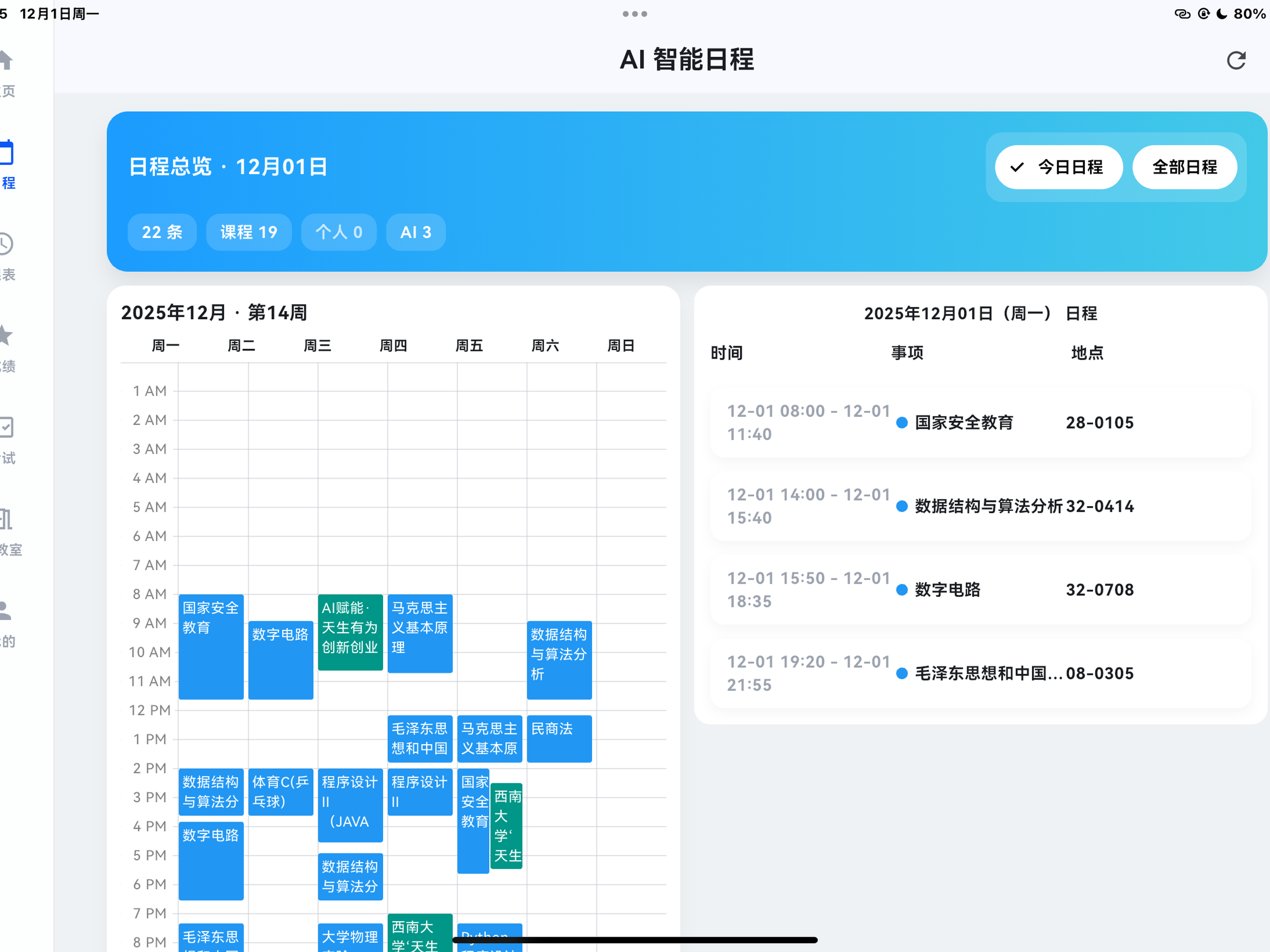Image resolution: width=1270 pixels, height=952 pixels.
Task: Click the 地点 column header
Action: 1087,352
